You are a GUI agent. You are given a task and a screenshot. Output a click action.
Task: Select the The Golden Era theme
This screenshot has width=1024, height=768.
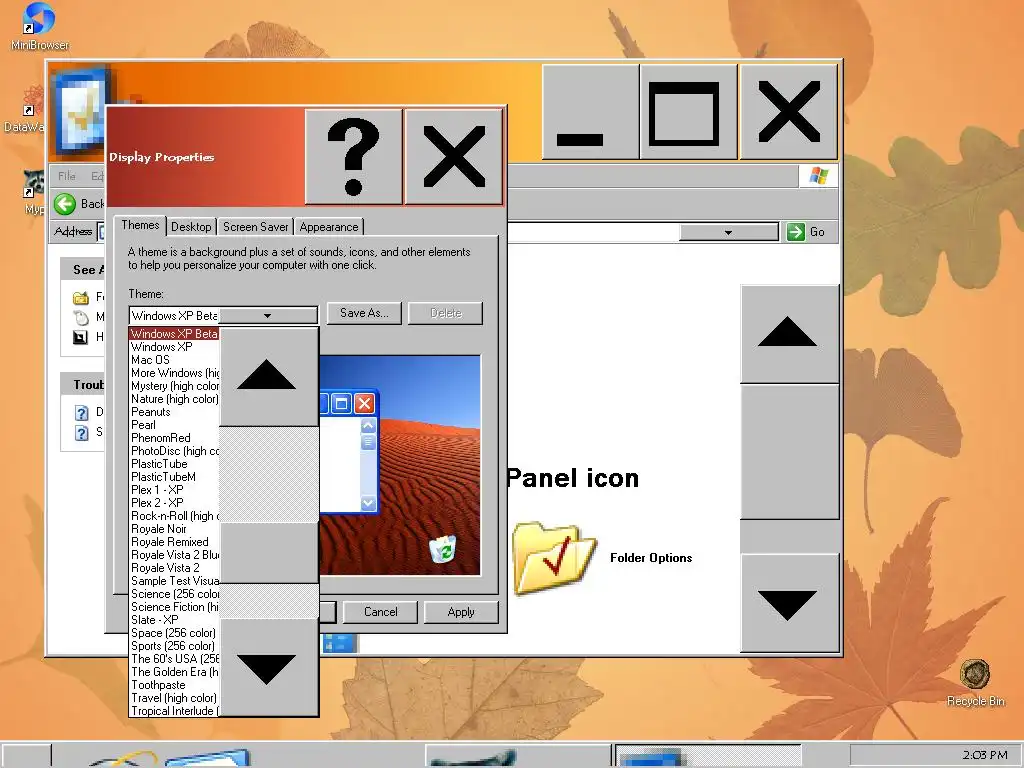174,672
